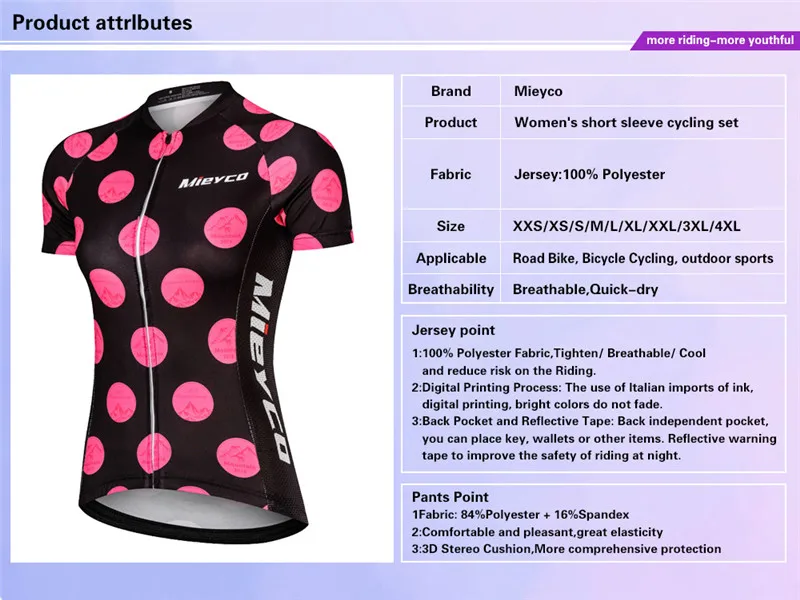Click the 'more riding-more youthful' banner
This screenshot has width=800, height=600.
[716, 40]
